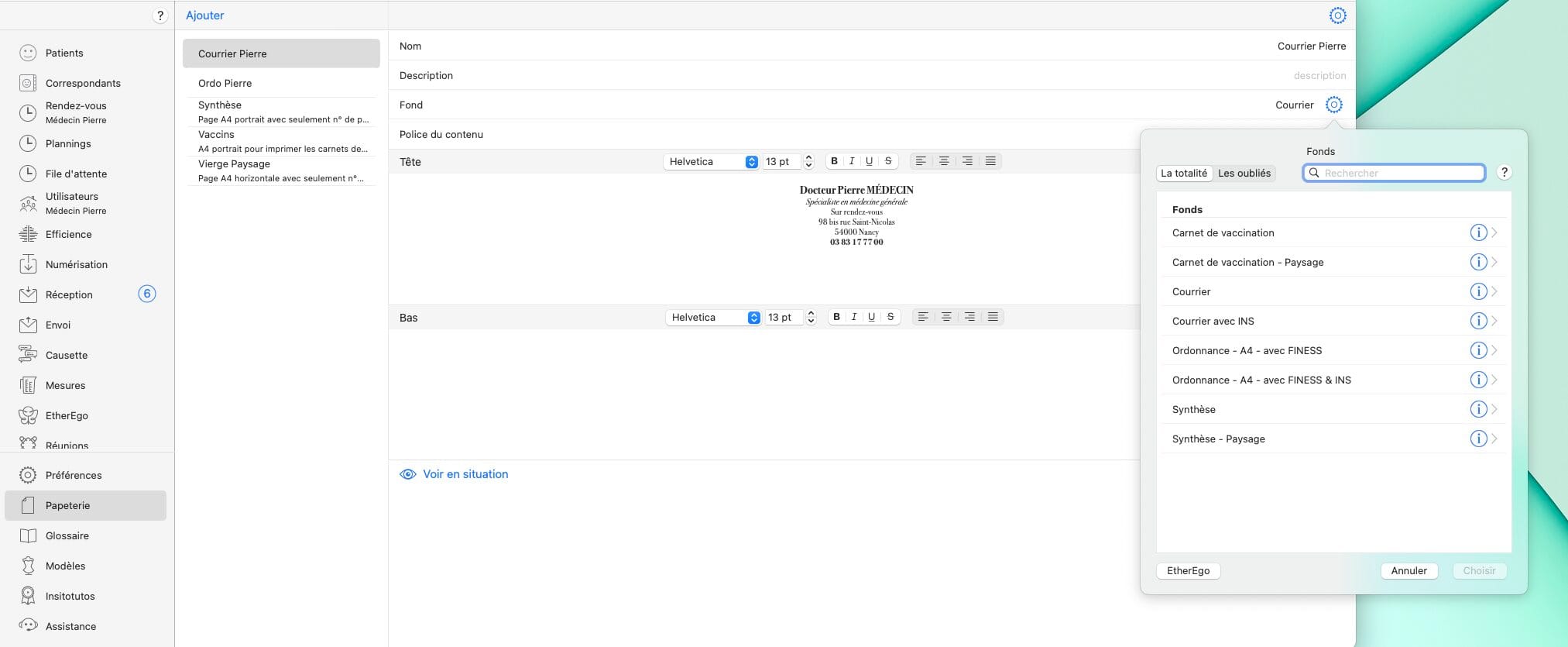Toggle italic in the Bas toolbar
Screen dimensions: 1568x647
(854, 317)
